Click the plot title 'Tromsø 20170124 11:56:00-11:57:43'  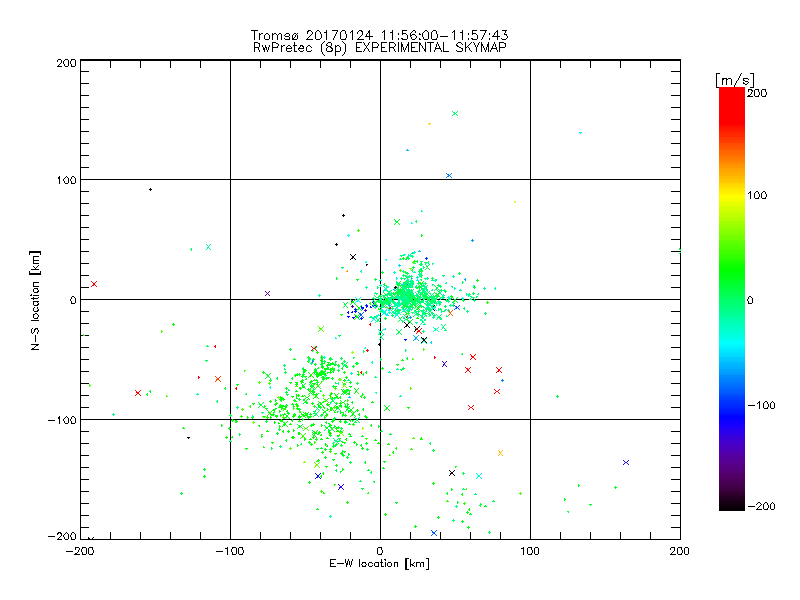click(x=379, y=35)
